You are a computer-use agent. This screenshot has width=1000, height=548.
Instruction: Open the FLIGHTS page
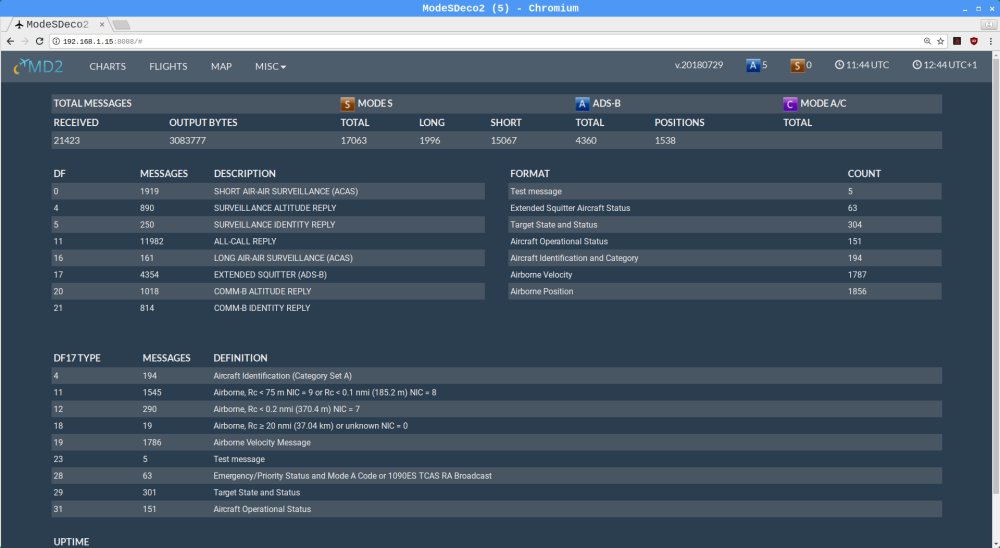pos(168,66)
